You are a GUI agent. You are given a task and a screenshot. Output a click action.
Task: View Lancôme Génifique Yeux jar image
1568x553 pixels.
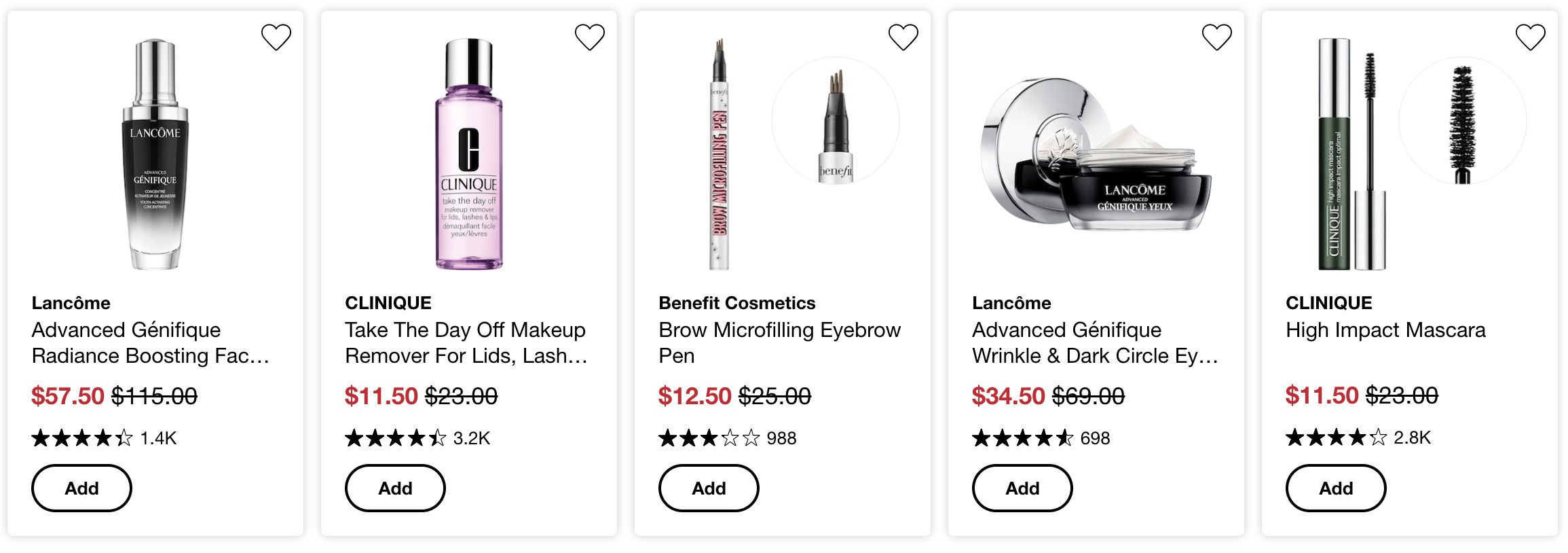(x=1096, y=154)
